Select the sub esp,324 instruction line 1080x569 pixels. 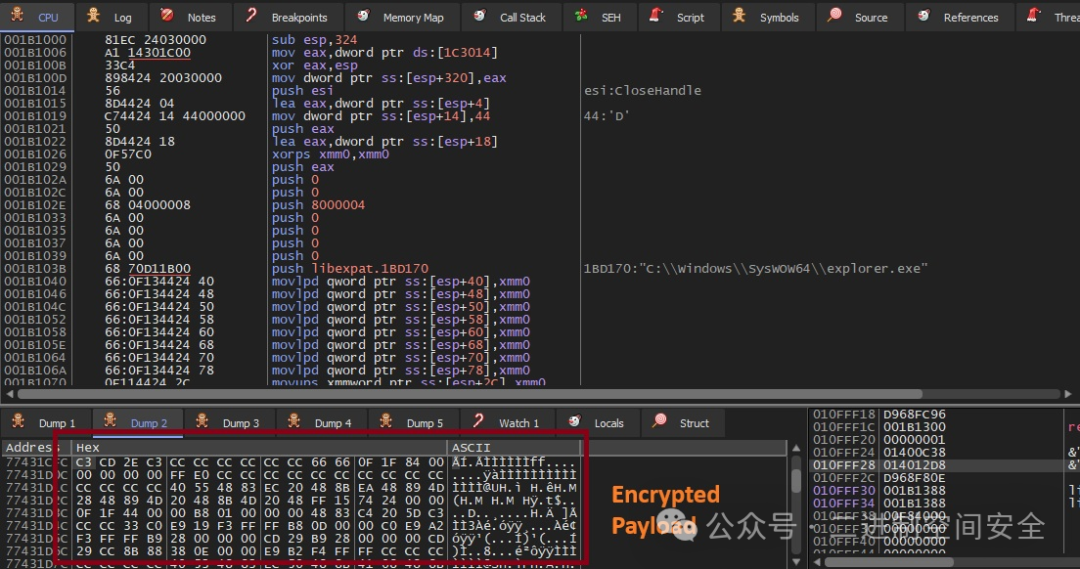(314, 40)
